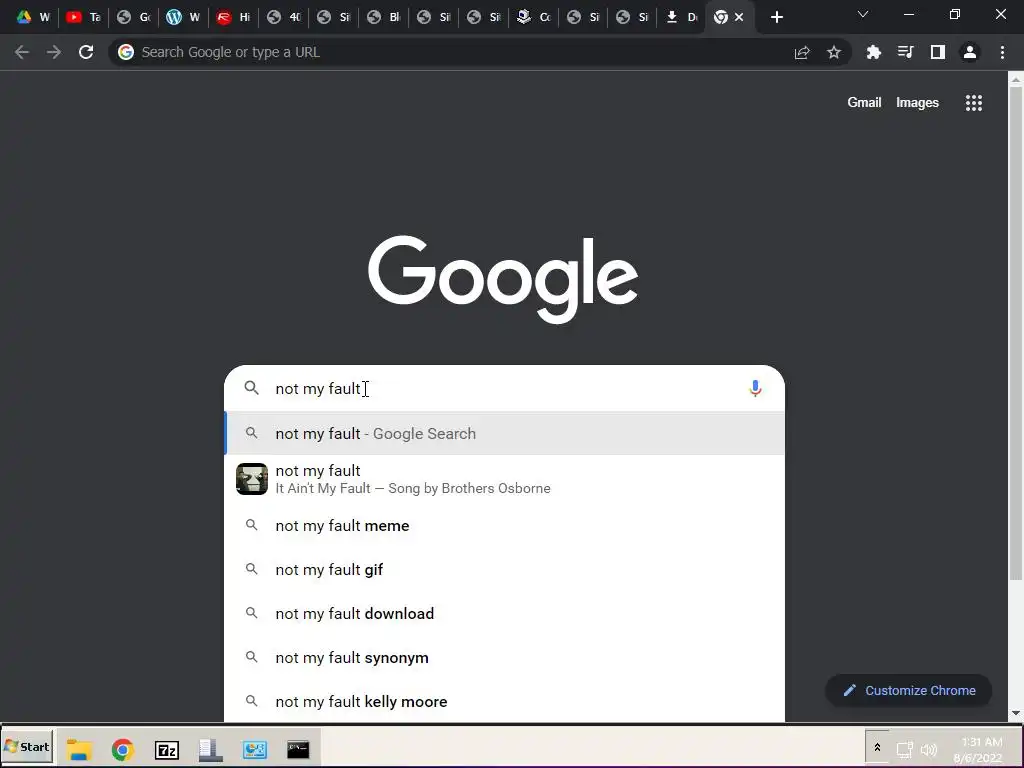Viewport: 1024px width, 768px height.
Task: Open the Google apps grid icon
Action: point(974,103)
